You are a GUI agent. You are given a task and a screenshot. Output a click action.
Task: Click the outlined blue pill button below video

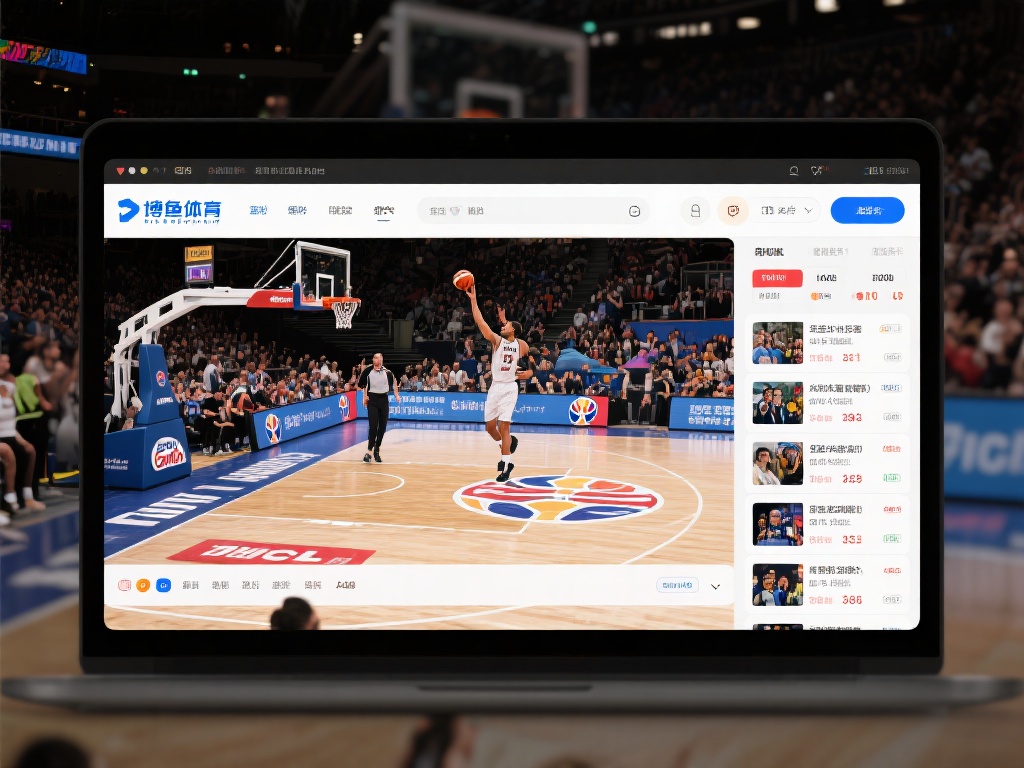click(x=676, y=585)
